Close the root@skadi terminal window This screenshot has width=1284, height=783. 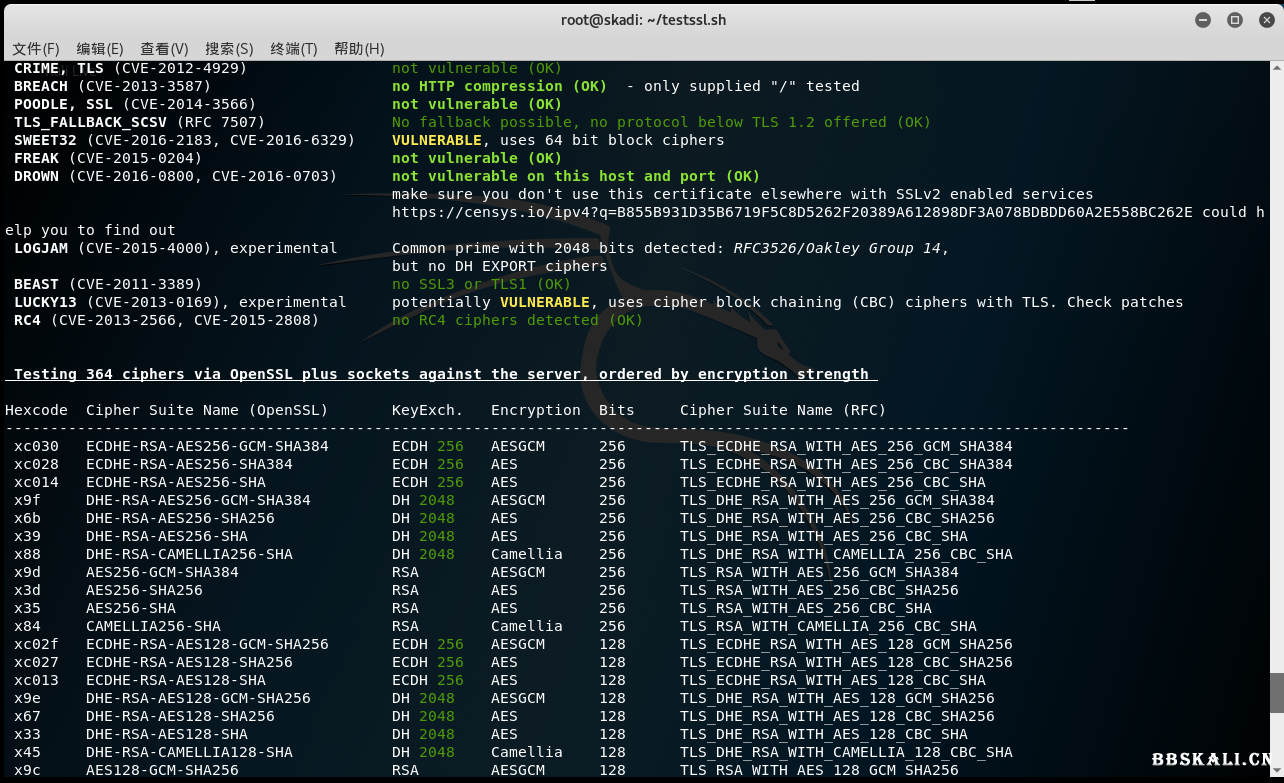(x=1266, y=19)
